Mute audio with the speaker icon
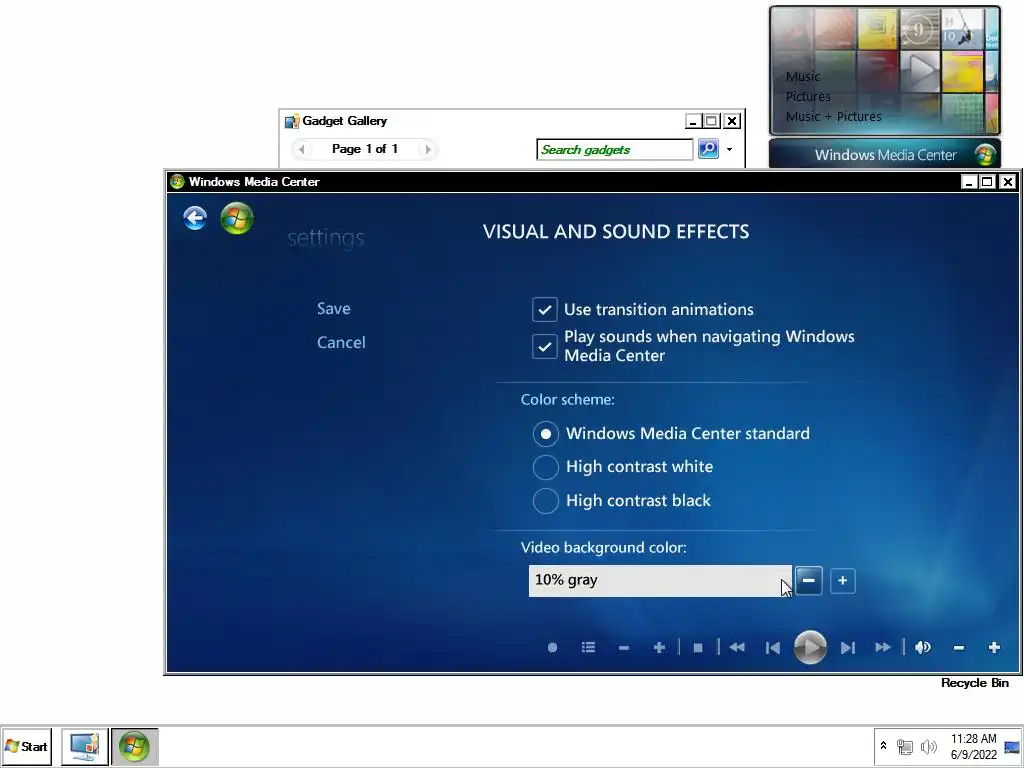The image size is (1024, 768). click(x=923, y=647)
